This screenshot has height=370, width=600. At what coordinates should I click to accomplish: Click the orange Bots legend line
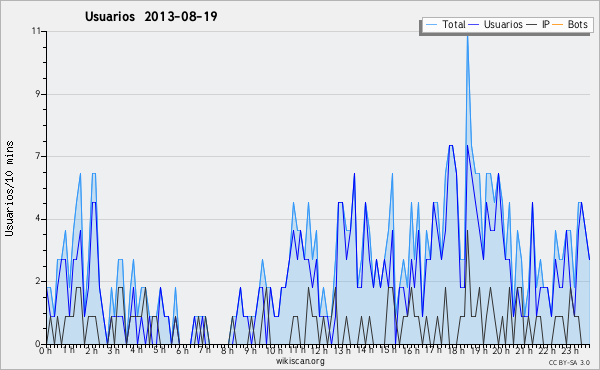[x=558, y=25]
